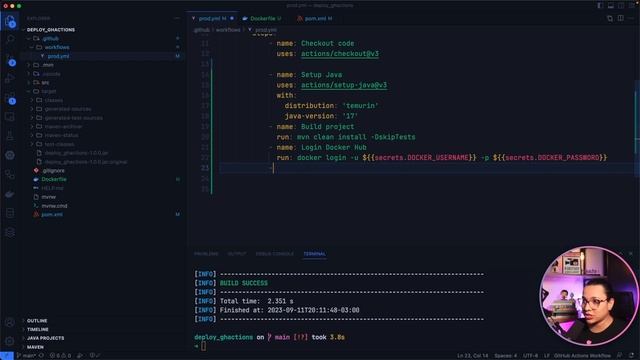Switch to the pom.xml editor tab
Image resolution: width=640 pixels, height=360 pixels.
315,18
